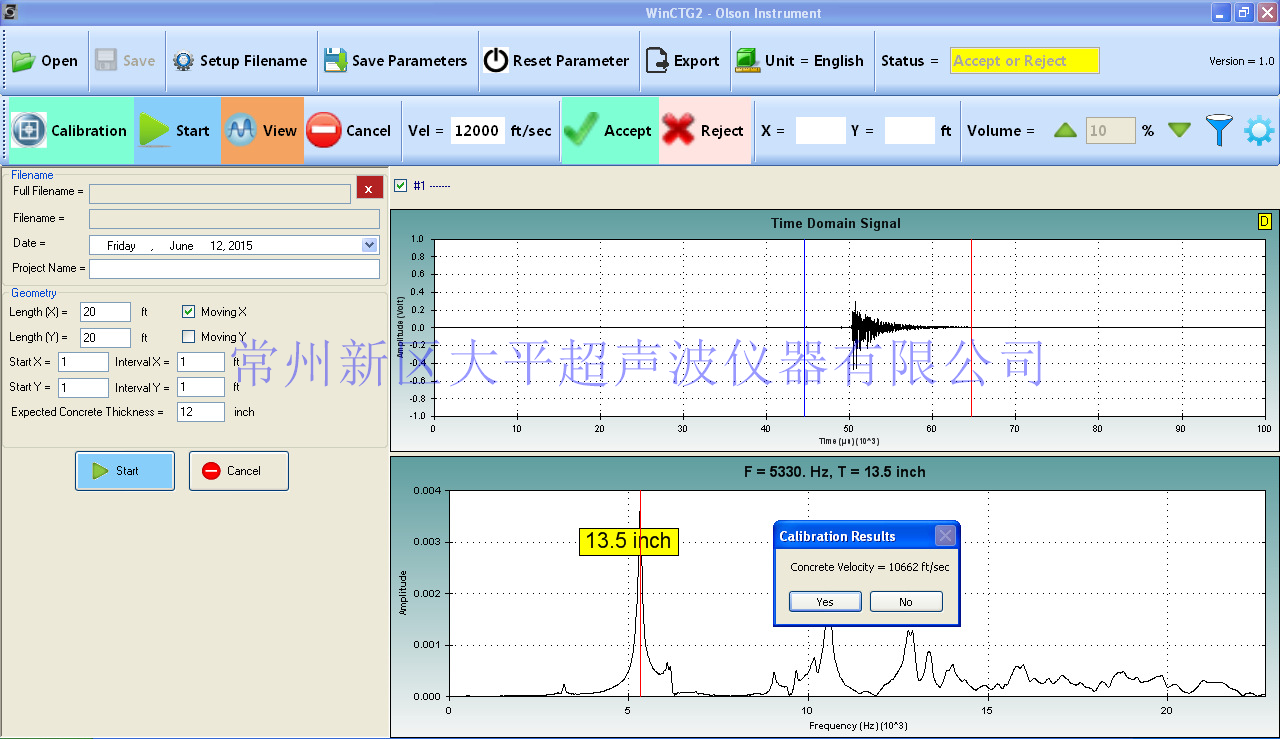
Task: Click Export in the top toolbar
Action: click(x=683, y=61)
